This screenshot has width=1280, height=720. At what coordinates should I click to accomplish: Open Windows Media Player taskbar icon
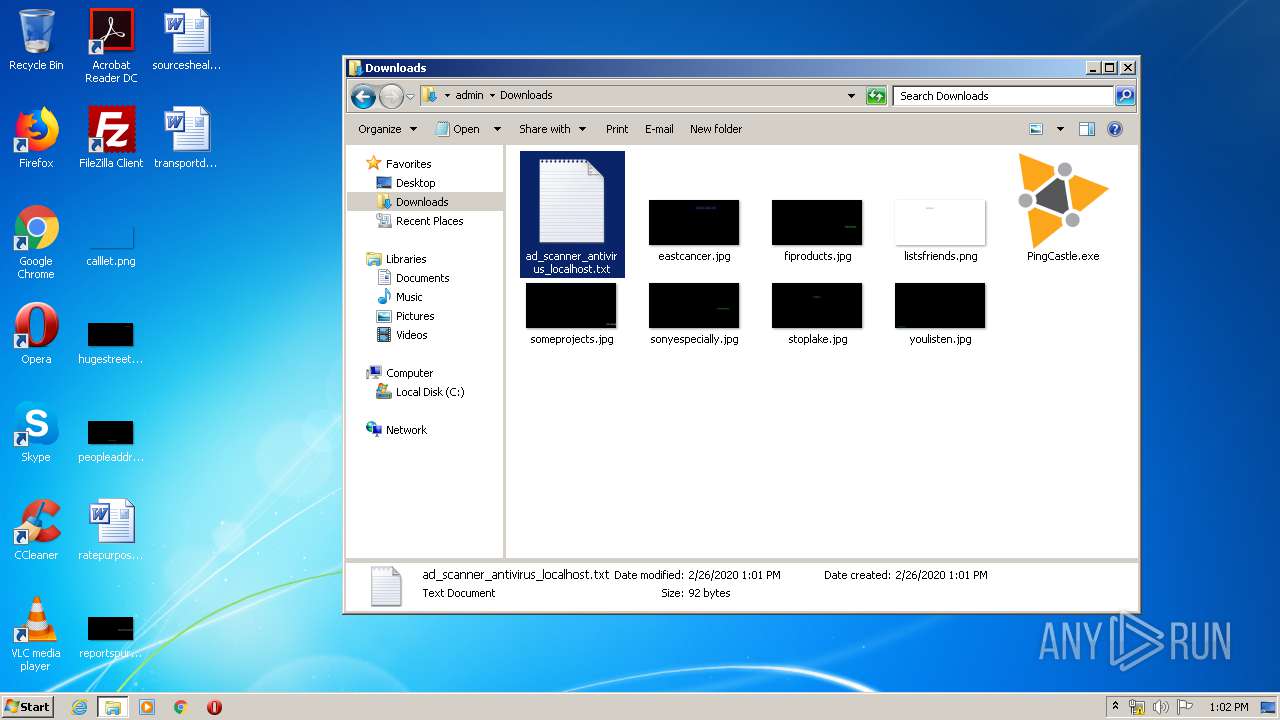pos(147,707)
